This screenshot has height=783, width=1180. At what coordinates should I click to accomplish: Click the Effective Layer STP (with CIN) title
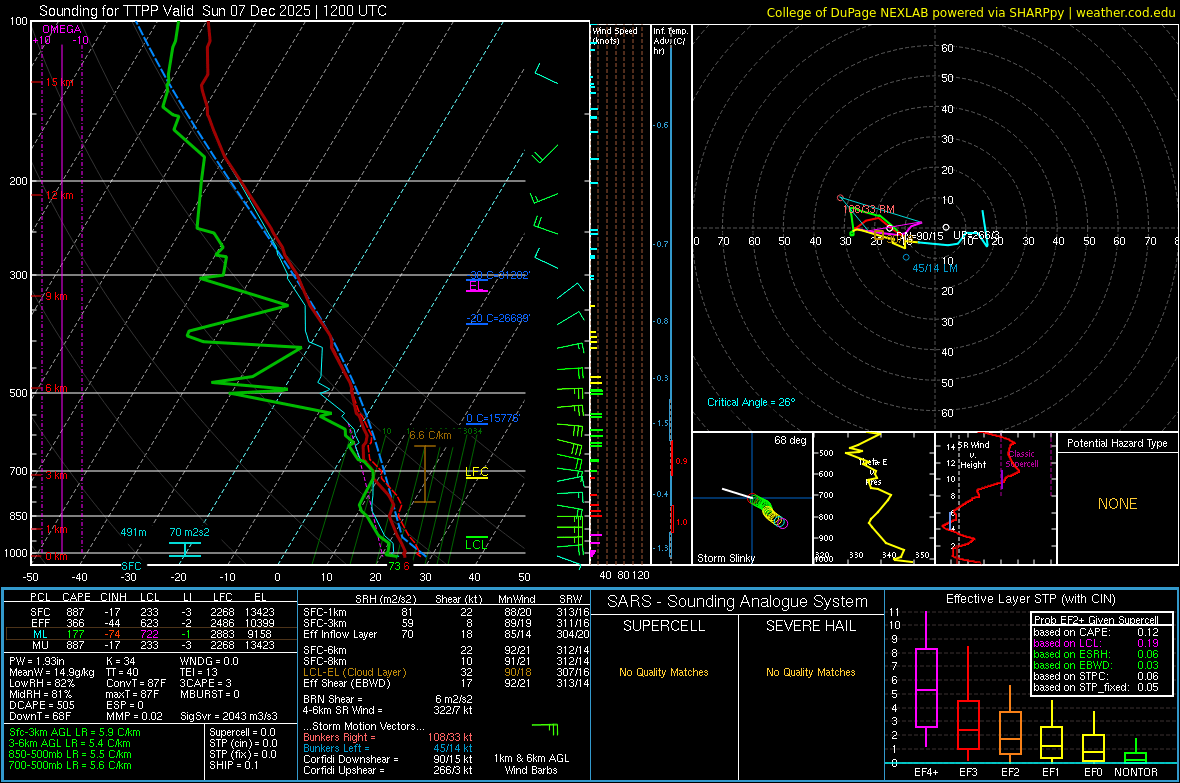pos(1030,599)
